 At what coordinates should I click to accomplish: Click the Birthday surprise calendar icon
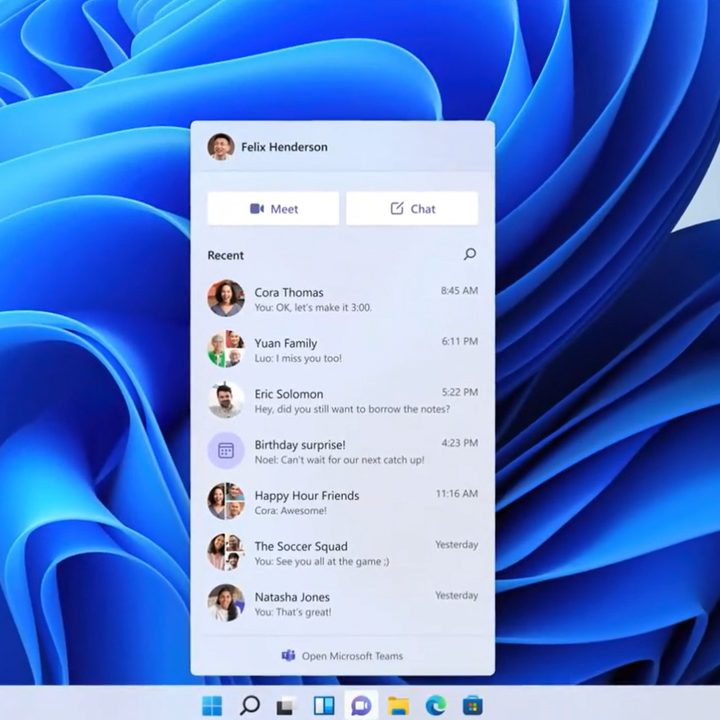(225, 450)
